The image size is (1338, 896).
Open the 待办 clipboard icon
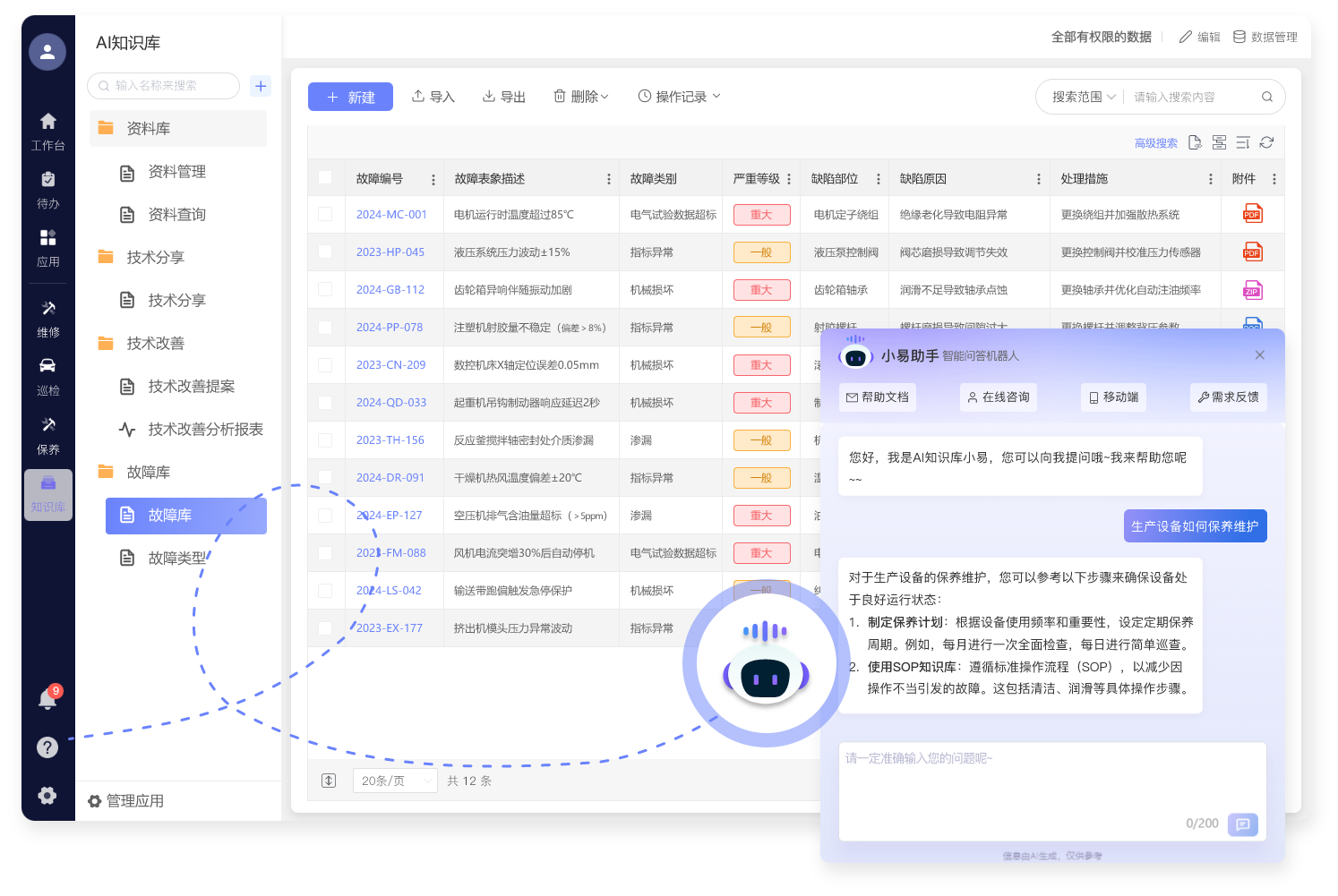click(x=48, y=180)
